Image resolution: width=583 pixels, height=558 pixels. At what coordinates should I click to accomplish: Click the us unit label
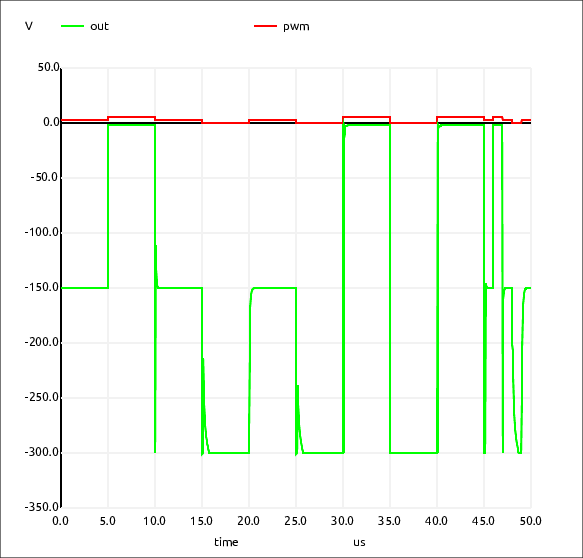(x=359, y=543)
